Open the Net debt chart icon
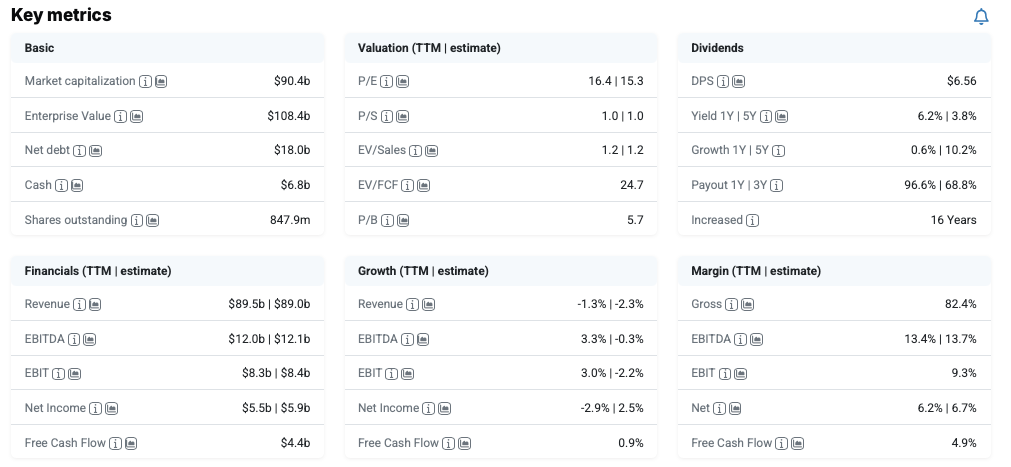The width and height of the screenshot is (1011, 467). 96,151
